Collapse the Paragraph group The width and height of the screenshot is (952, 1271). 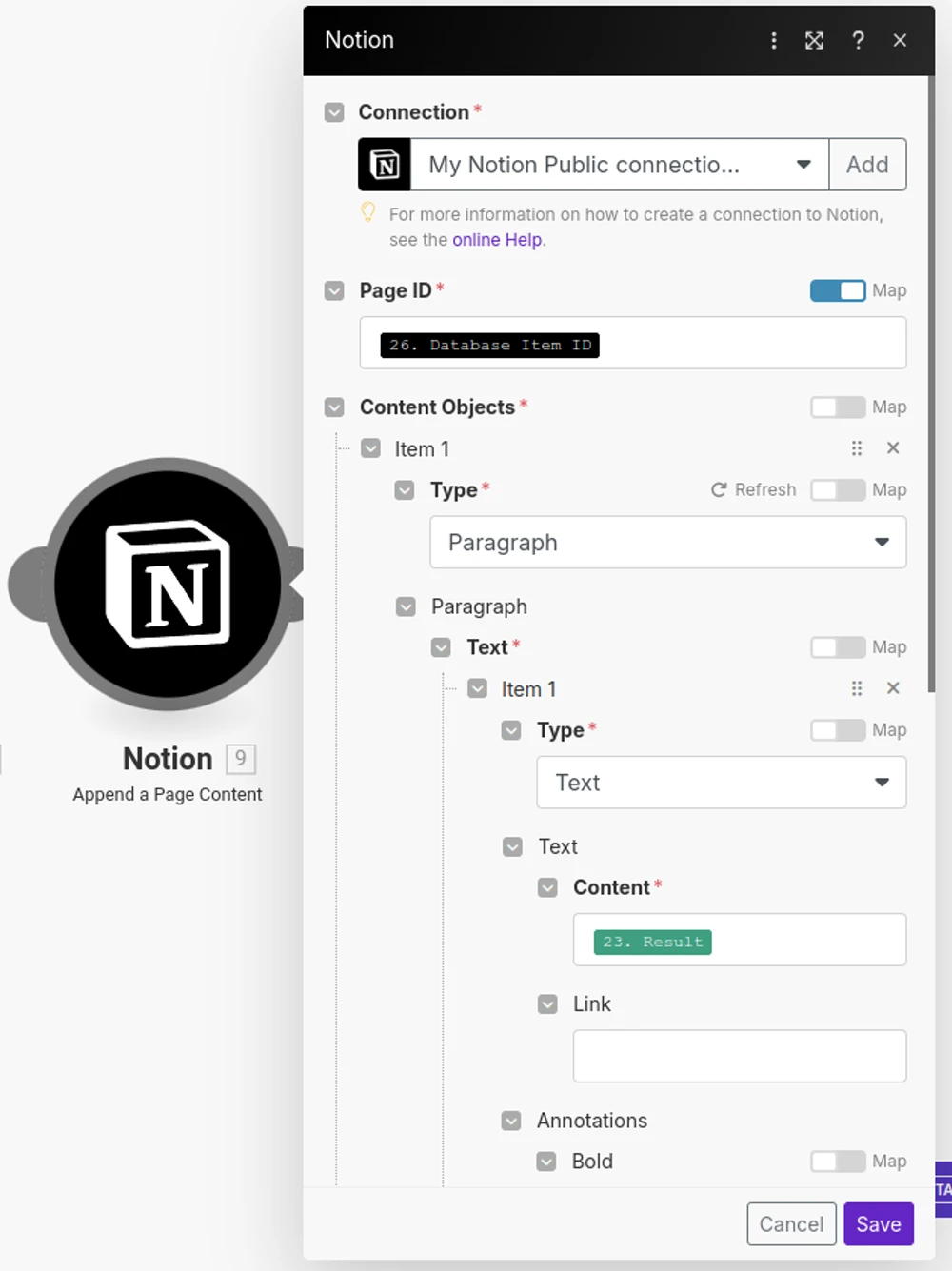[406, 606]
